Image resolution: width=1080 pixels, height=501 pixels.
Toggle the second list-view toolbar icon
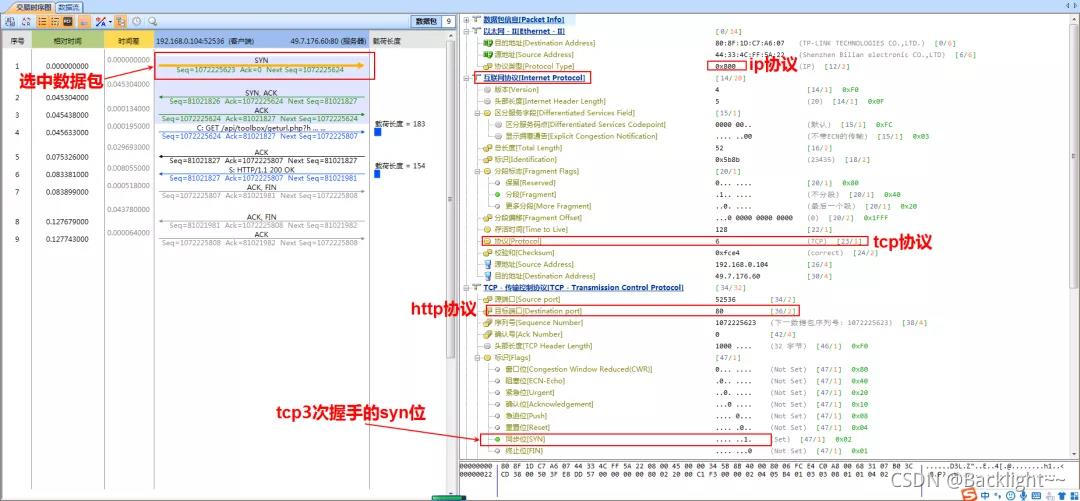[55, 22]
